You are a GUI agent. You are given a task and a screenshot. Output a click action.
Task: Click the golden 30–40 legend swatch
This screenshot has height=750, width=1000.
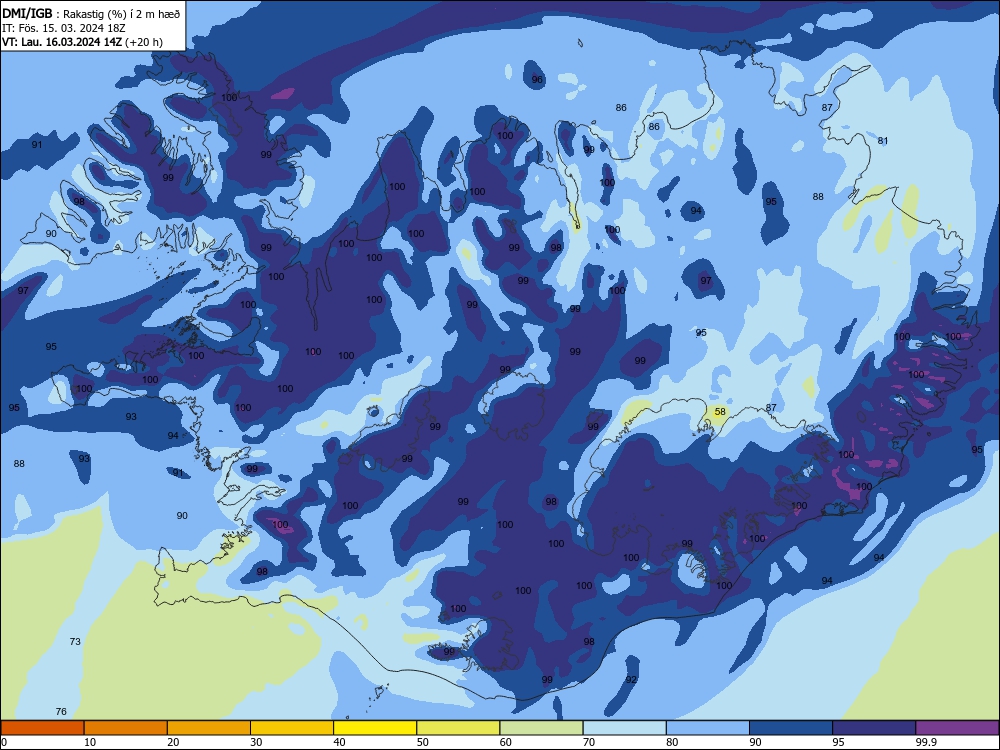(292, 728)
